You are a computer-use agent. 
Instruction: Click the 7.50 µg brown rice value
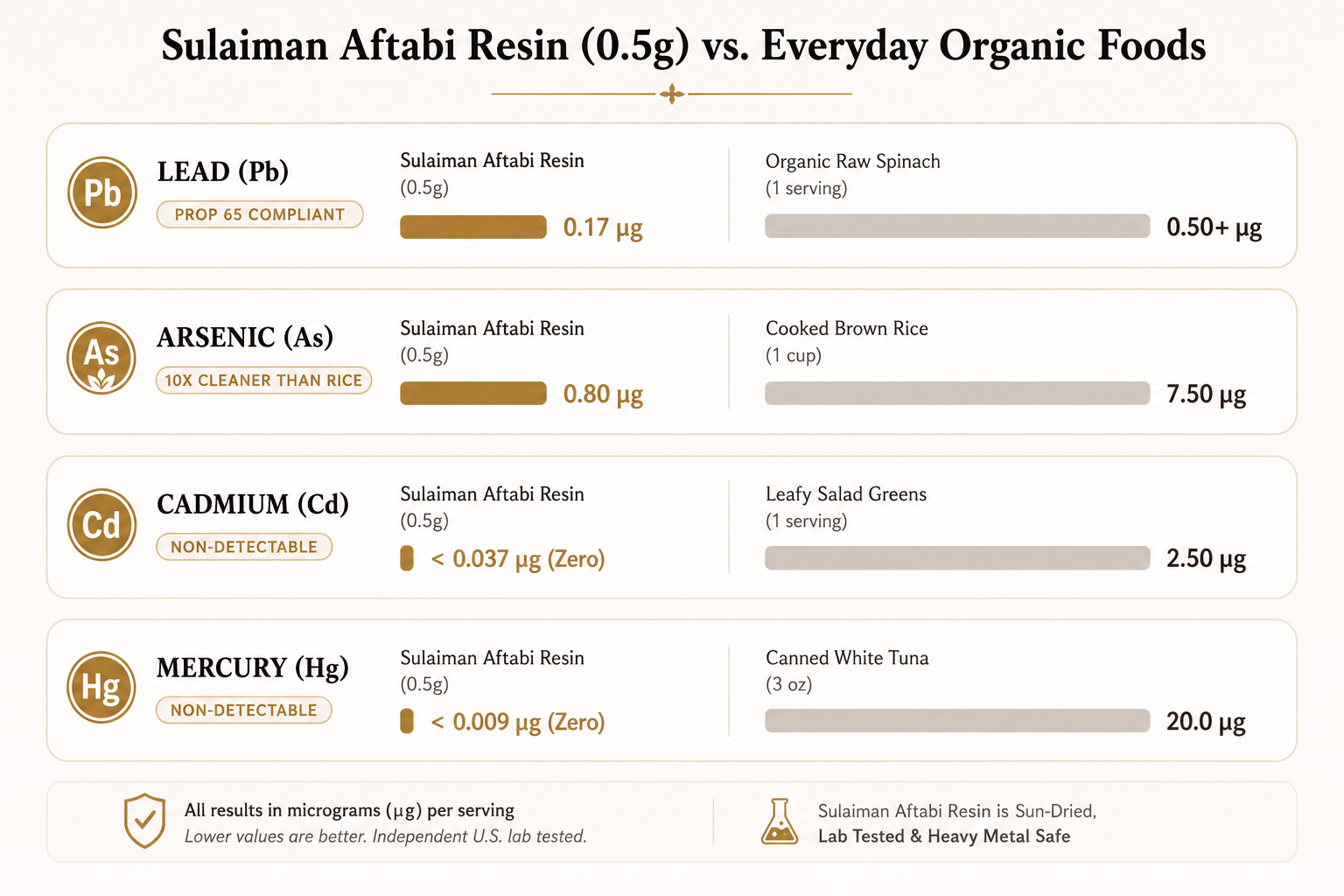pos(1206,395)
